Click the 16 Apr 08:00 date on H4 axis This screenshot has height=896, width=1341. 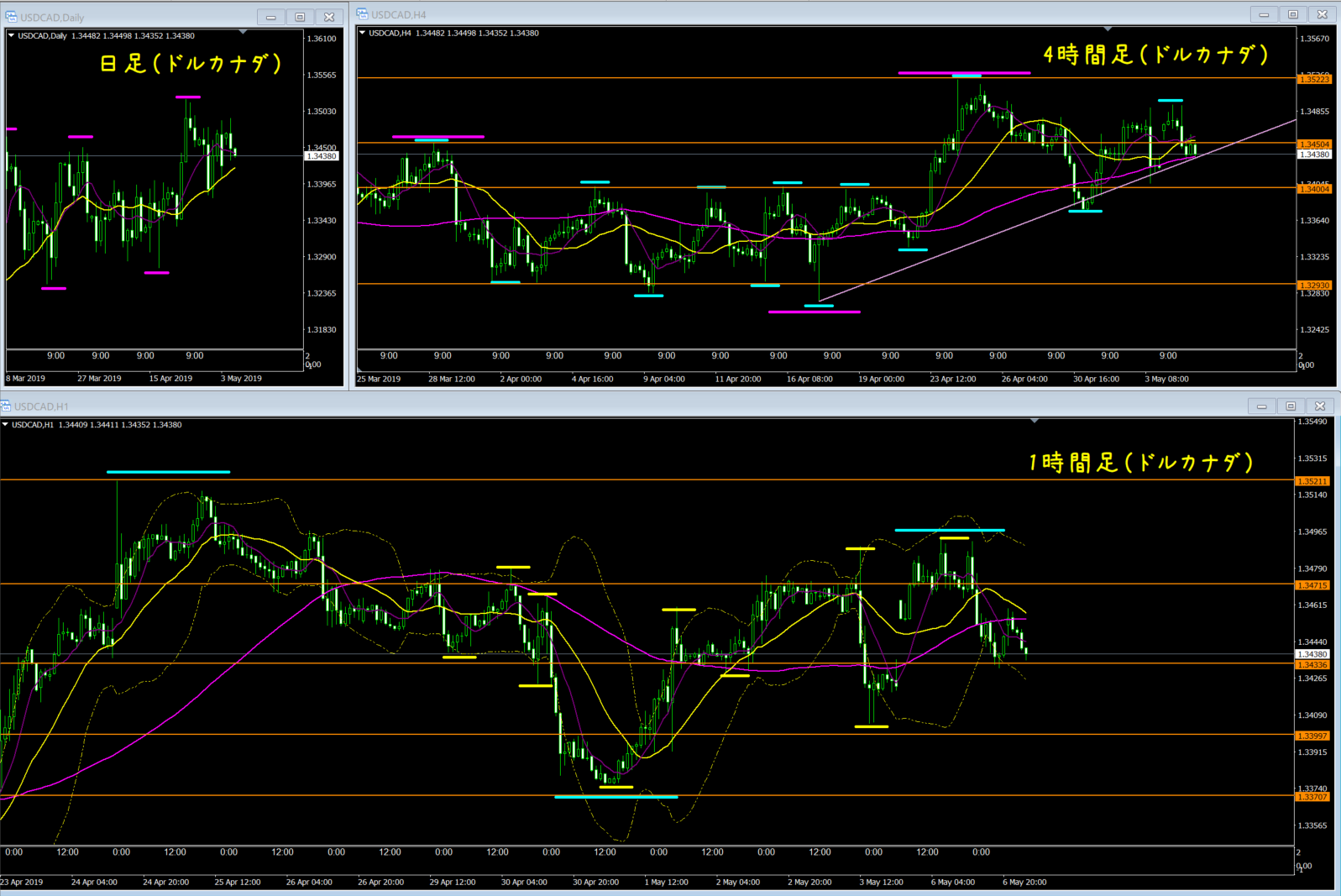809,379
